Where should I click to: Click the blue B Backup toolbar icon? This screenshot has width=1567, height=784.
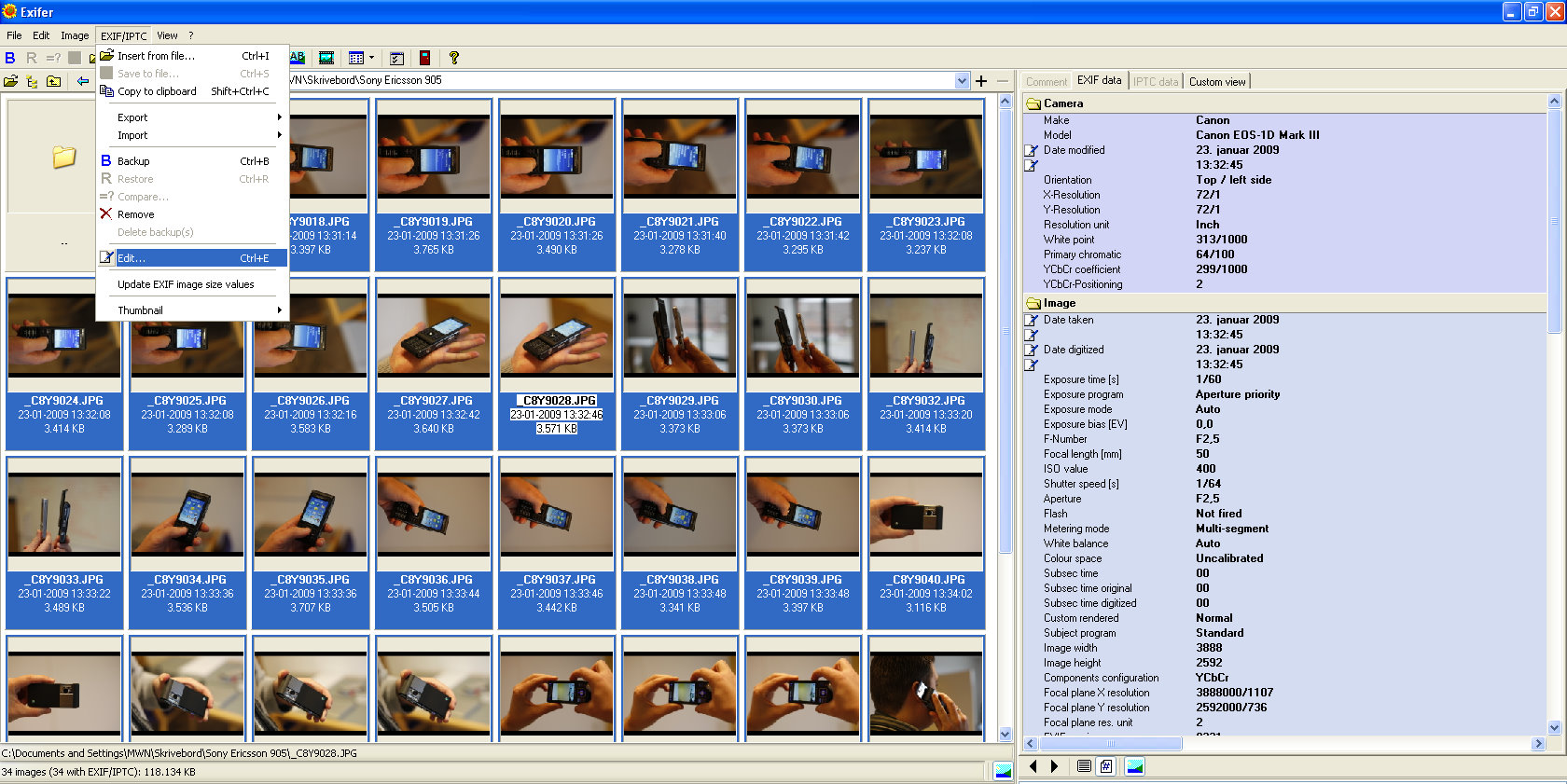point(10,58)
